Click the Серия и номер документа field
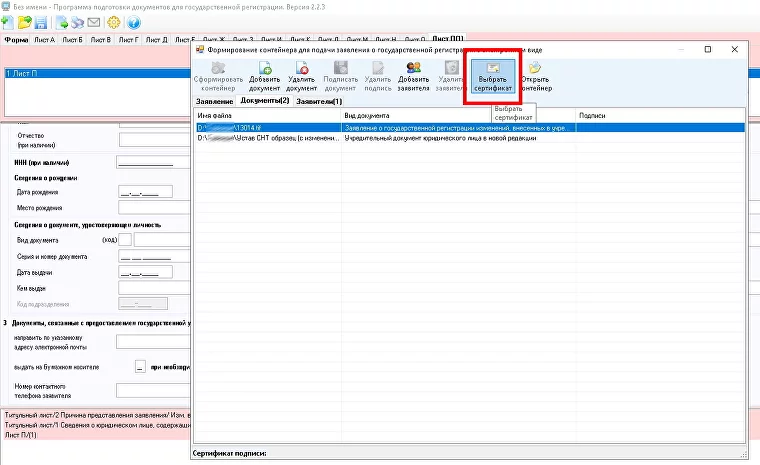The width and height of the screenshot is (760, 465). coord(154,257)
